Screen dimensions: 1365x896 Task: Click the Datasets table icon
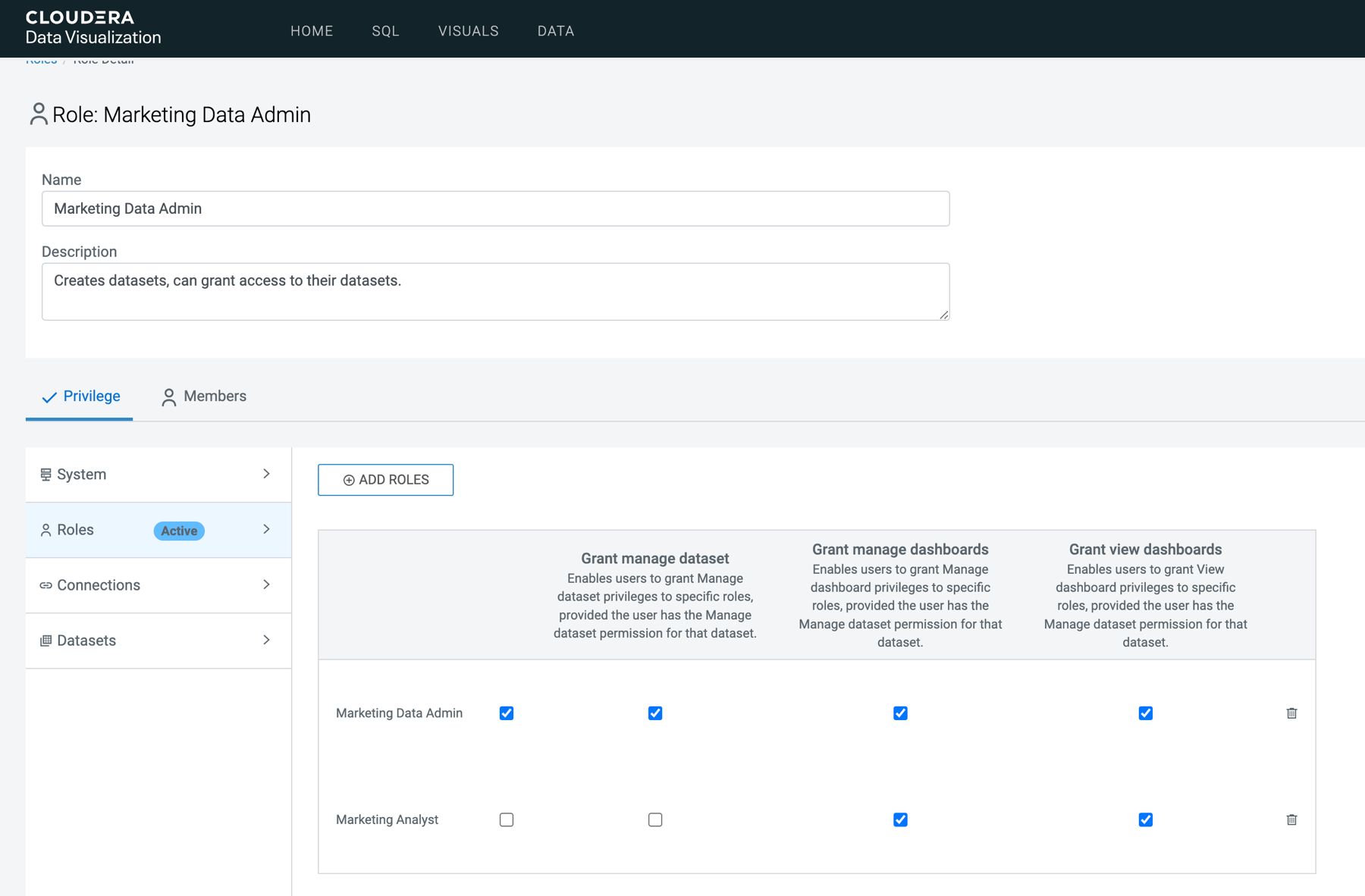(x=45, y=641)
